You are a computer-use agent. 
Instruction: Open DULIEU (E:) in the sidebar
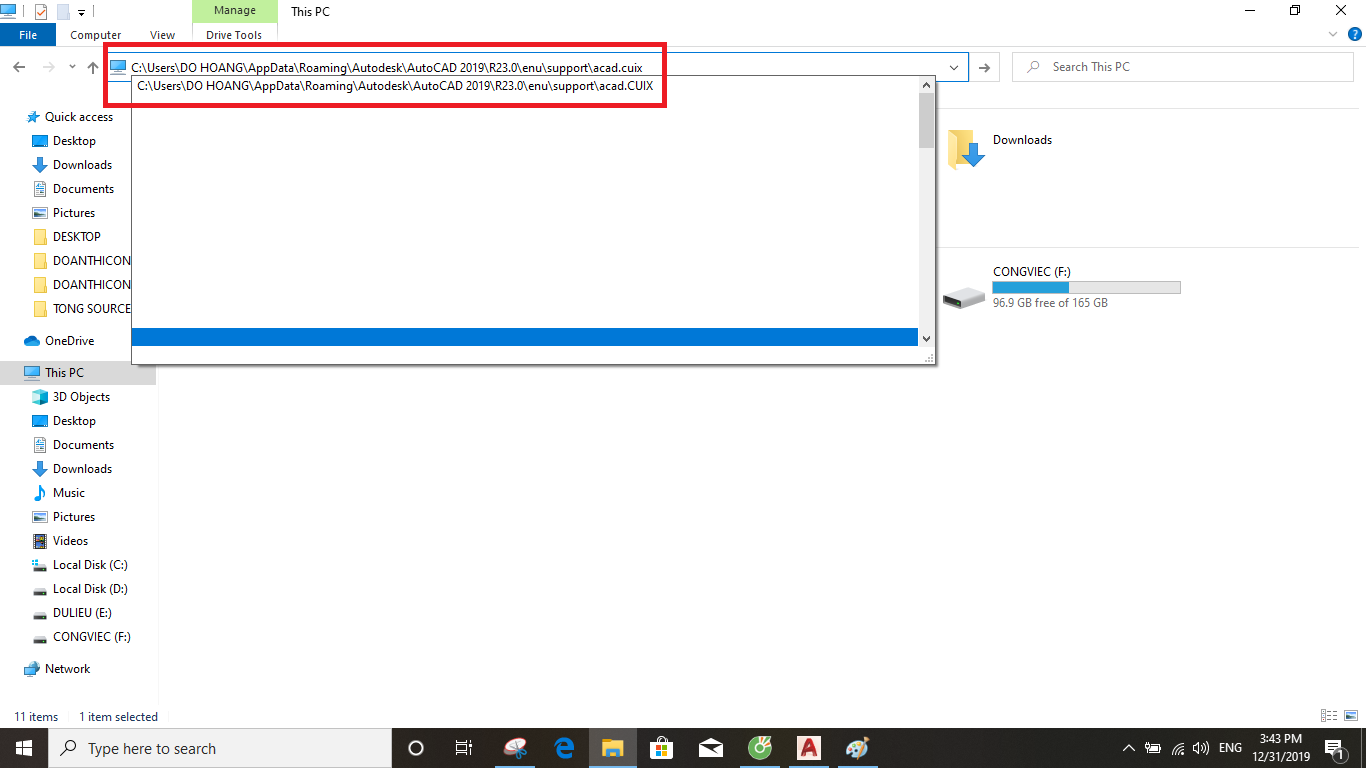point(82,613)
